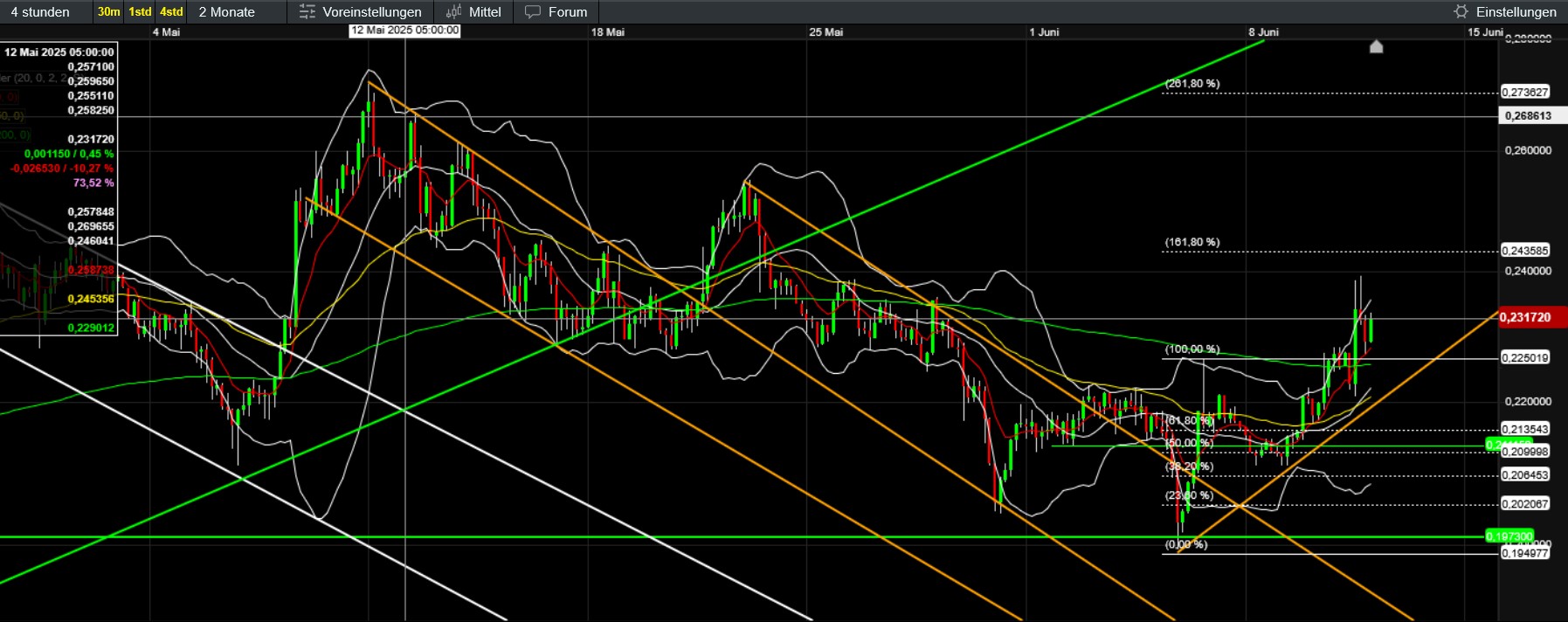Click the (261,80 %) Fibonacci level label
Image resolution: width=1568 pixels, height=622 pixels.
coord(1192,84)
